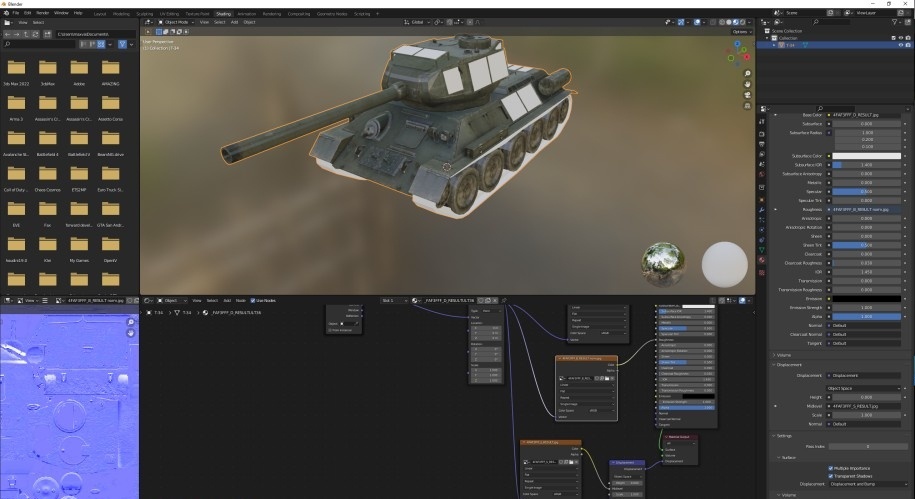The height and width of the screenshot is (499, 915).
Task: Open the viewport Options dropdown
Action: point(741,32)
